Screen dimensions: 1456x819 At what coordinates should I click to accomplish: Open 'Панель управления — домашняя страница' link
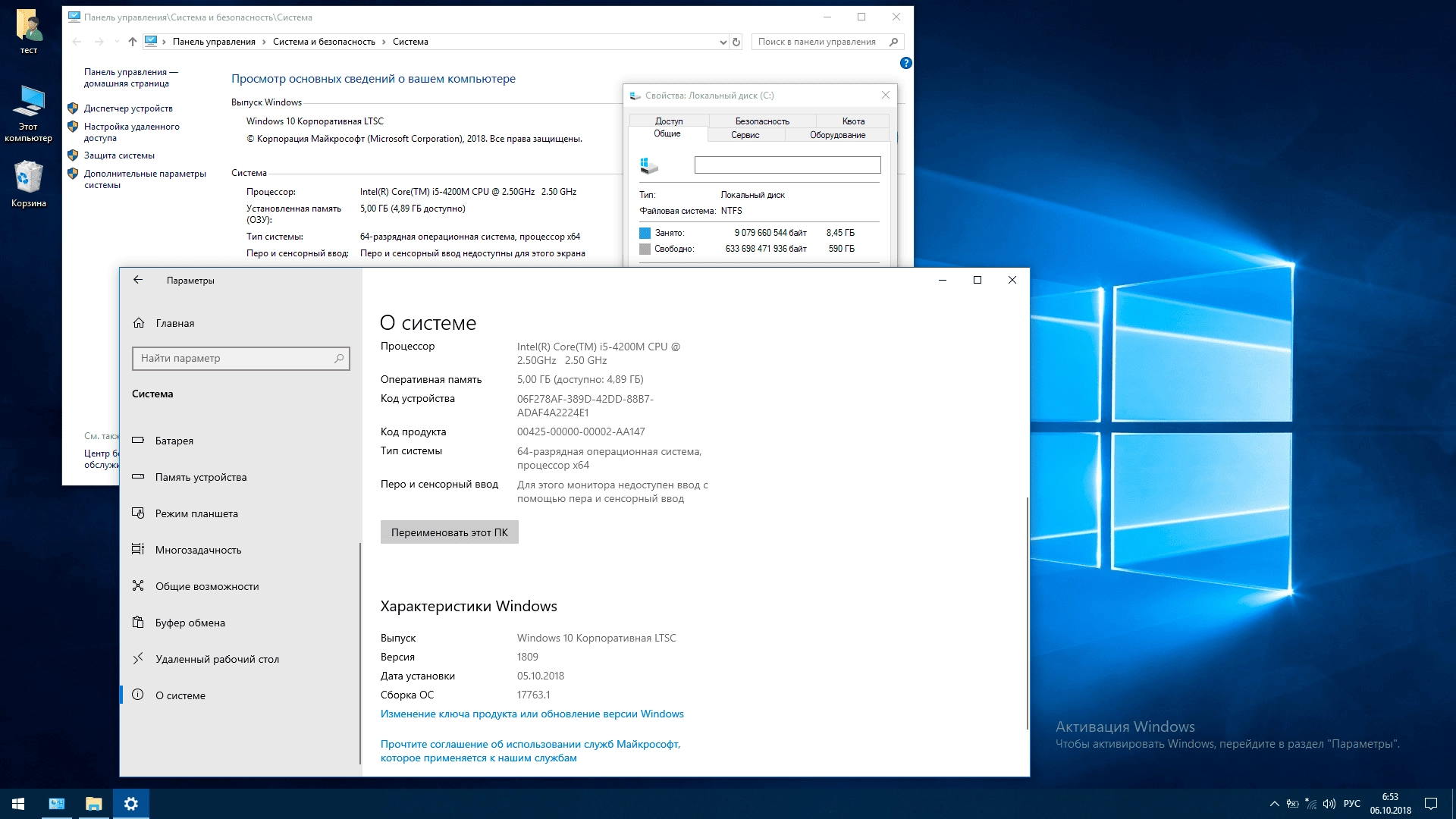click(x=130, y=77)
